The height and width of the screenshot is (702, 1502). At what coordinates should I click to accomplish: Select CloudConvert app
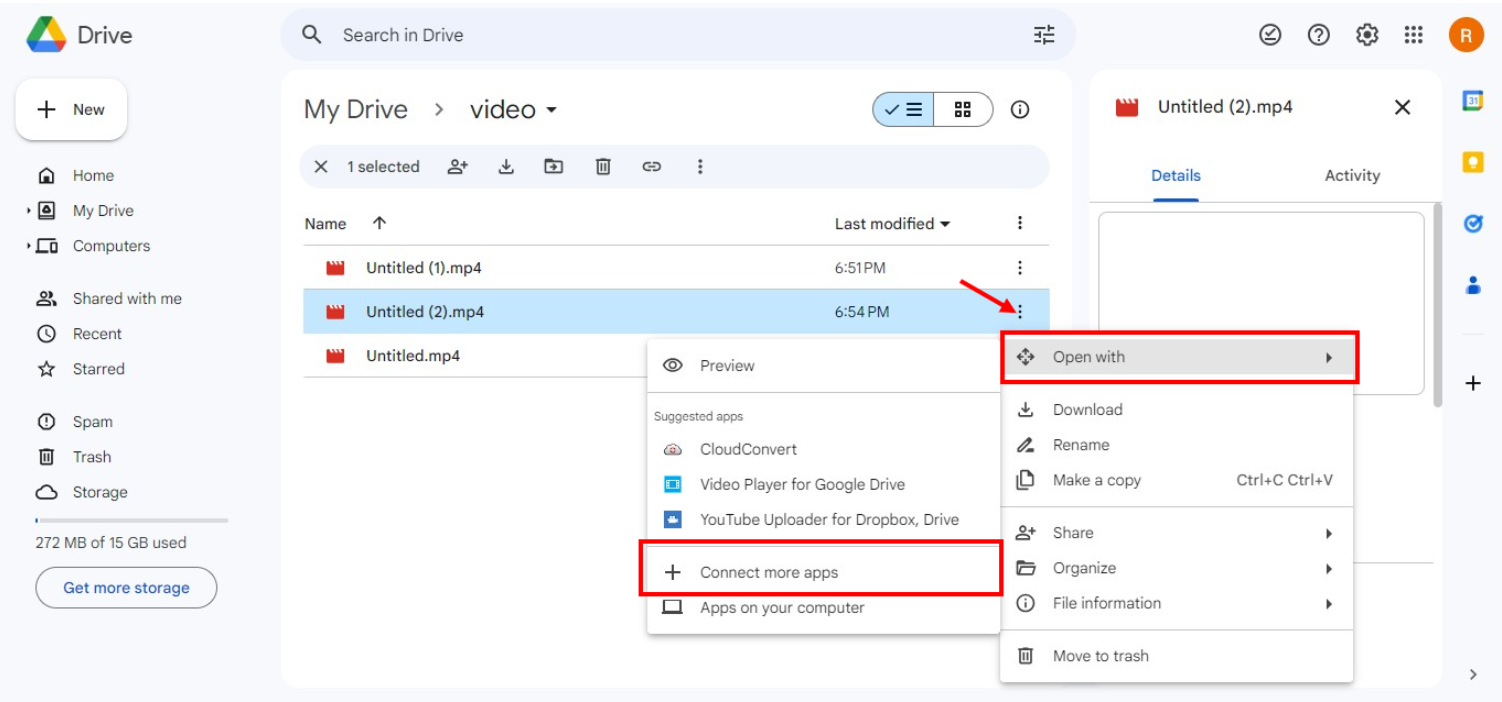[x=824, y=449]
